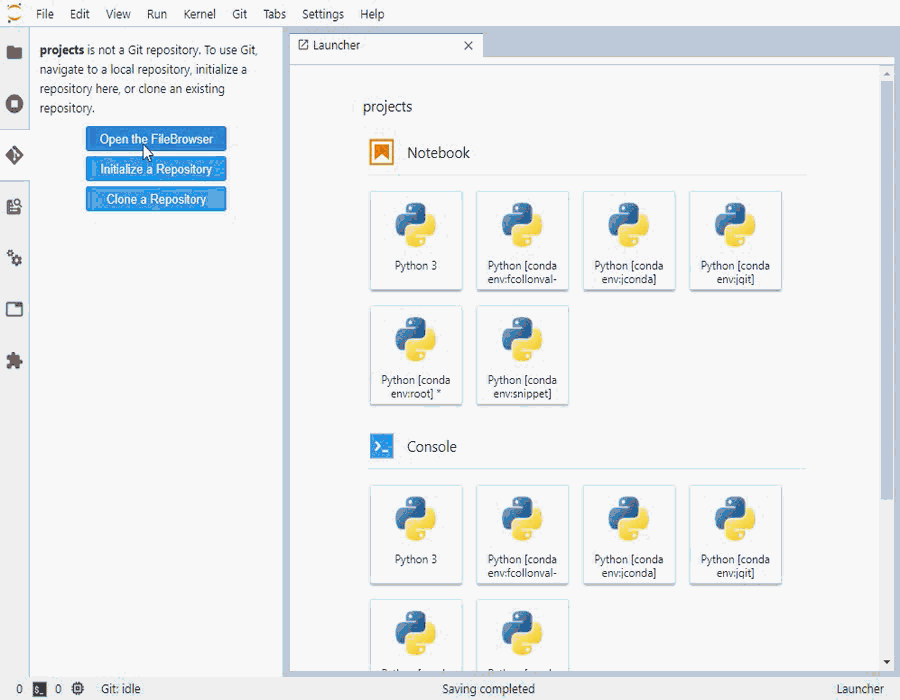Open the File Browser sidebar folder icon

pyautogui.click(x=14, y=52)
